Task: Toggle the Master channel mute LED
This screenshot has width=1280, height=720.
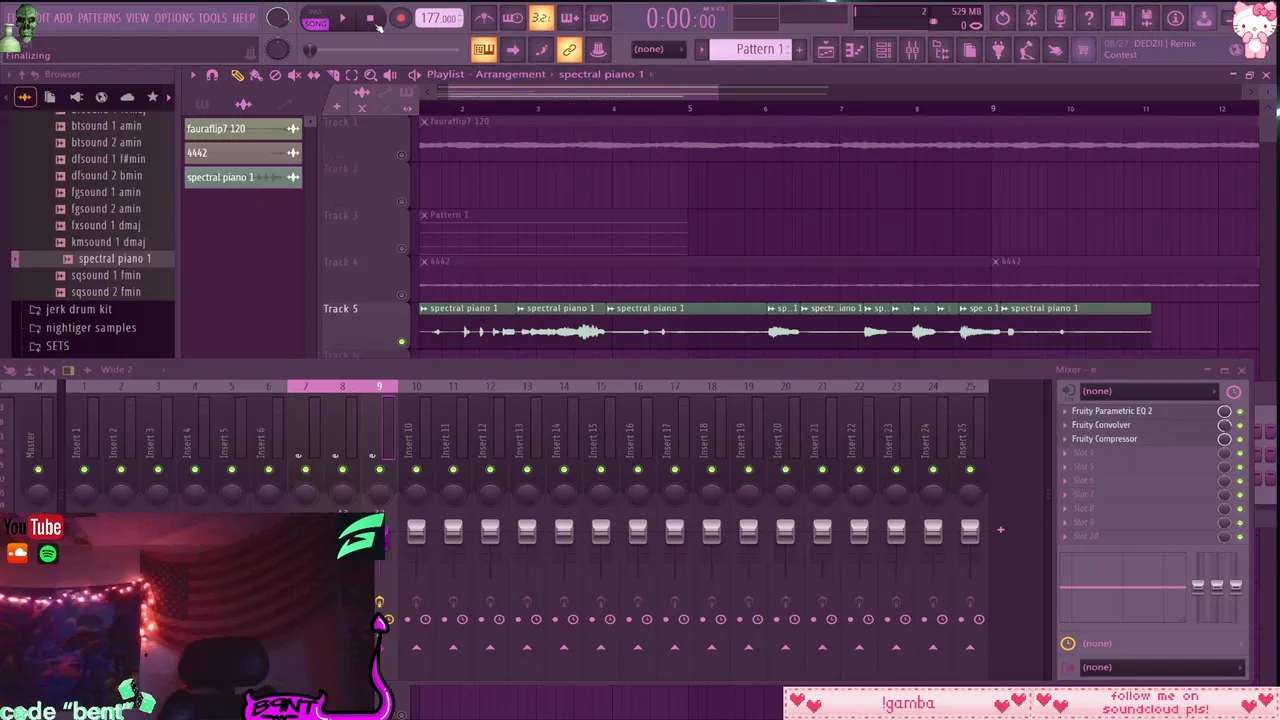Action: pos(38,469)
